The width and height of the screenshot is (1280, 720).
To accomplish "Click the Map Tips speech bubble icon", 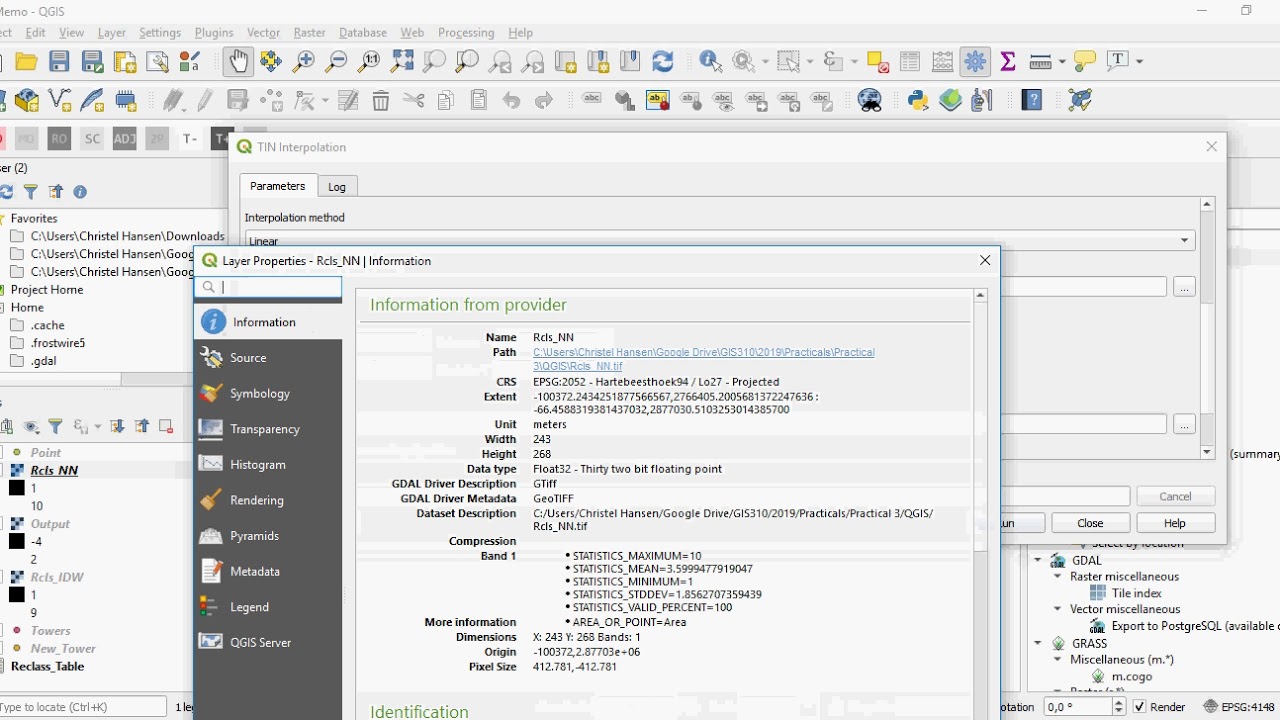I will pyautogui.click(x=1085, y=61).
